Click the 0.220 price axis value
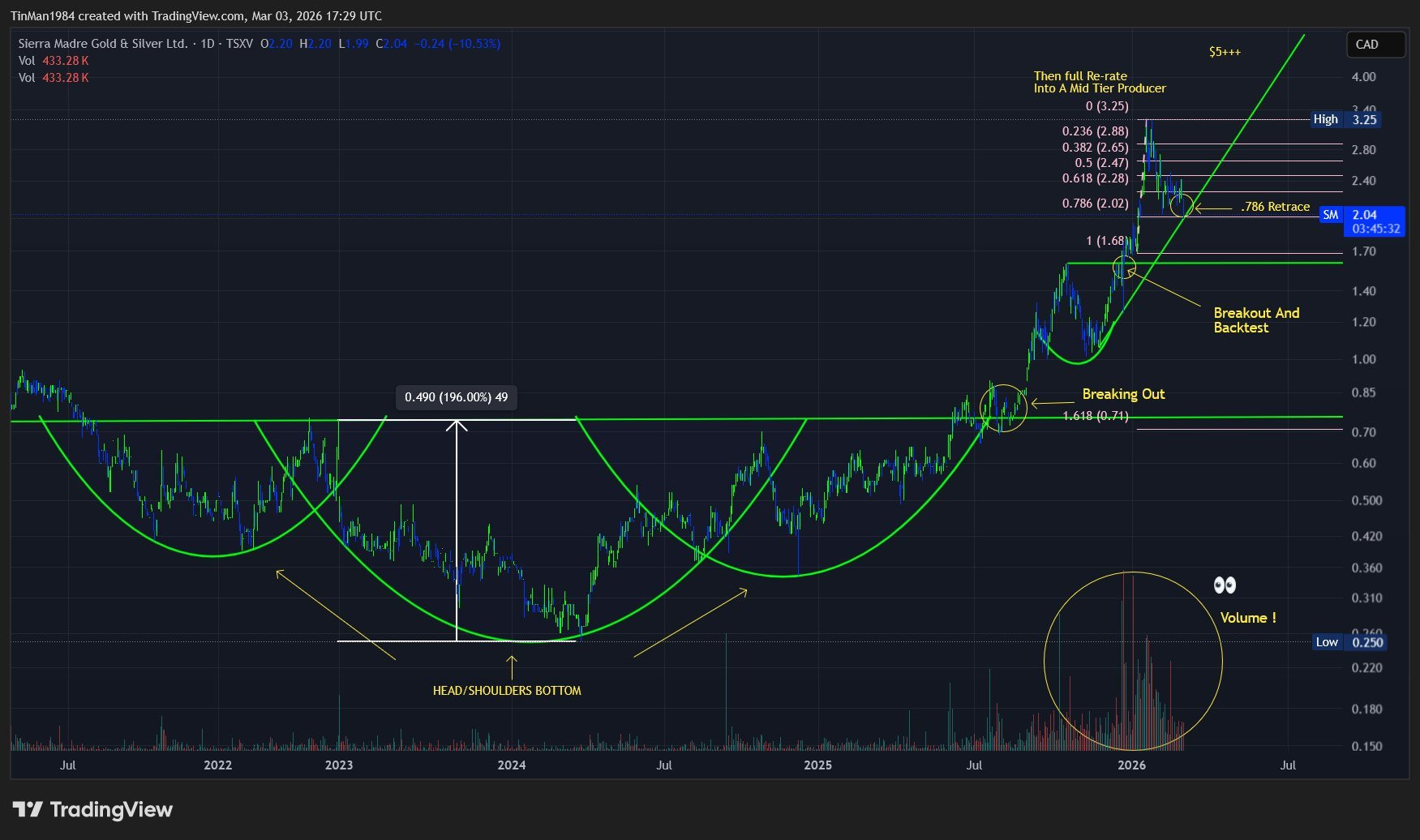The height and width of the screenshot is (840, 1420). (1366, 668)
